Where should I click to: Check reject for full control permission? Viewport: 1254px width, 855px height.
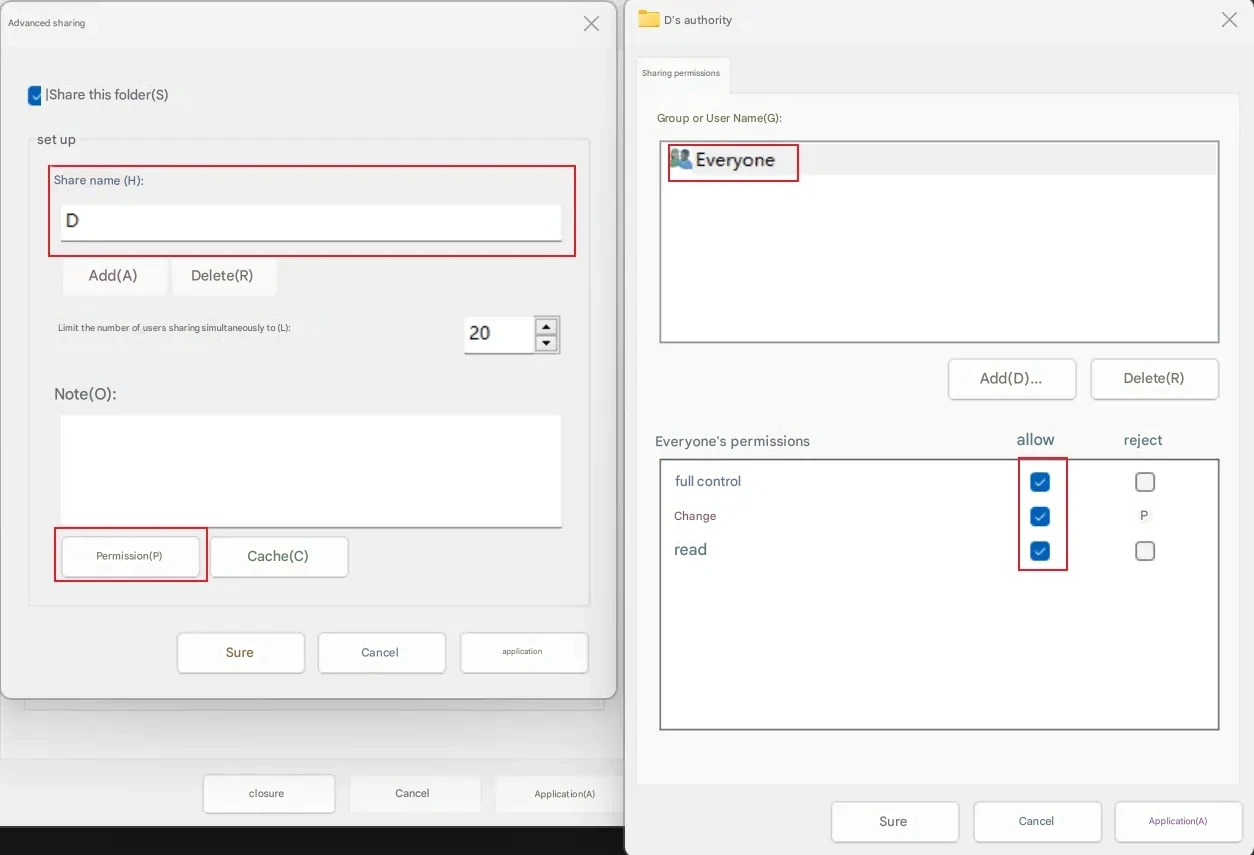[1145, 482]
